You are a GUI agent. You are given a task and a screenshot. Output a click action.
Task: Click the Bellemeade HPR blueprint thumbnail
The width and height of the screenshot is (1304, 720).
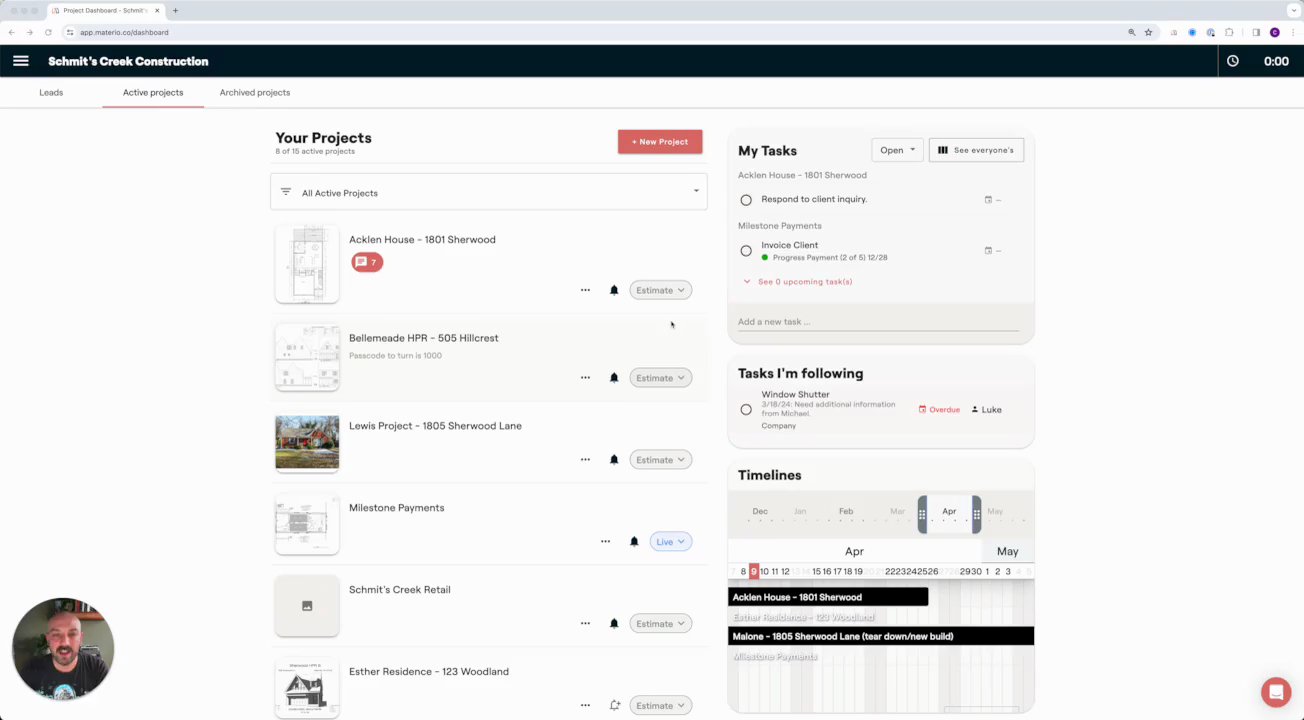coord(307,358)
